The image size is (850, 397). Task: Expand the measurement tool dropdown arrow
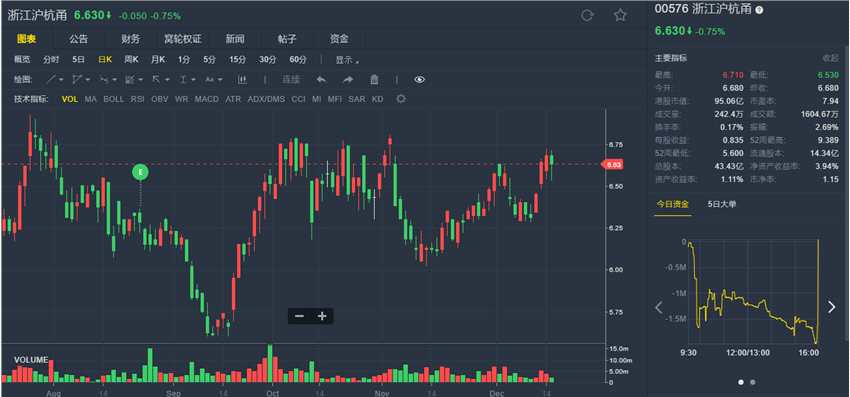point(193,80)
